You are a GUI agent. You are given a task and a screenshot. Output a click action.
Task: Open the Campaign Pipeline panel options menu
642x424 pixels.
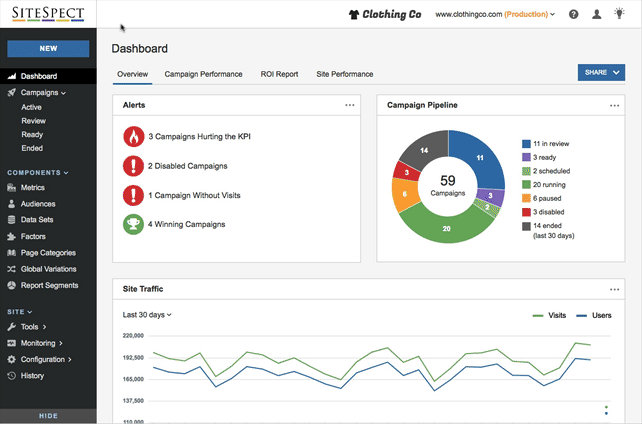pyautogui.click(x=614, y=106)
